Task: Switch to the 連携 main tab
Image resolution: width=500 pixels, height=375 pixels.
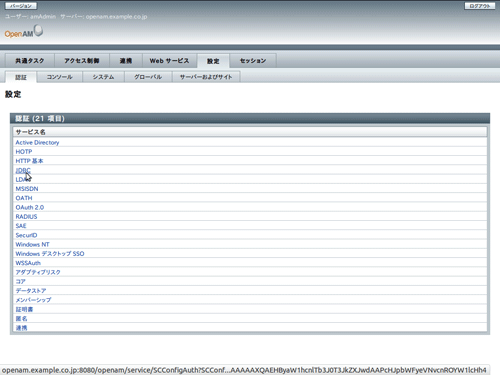Action: point(126,61)
